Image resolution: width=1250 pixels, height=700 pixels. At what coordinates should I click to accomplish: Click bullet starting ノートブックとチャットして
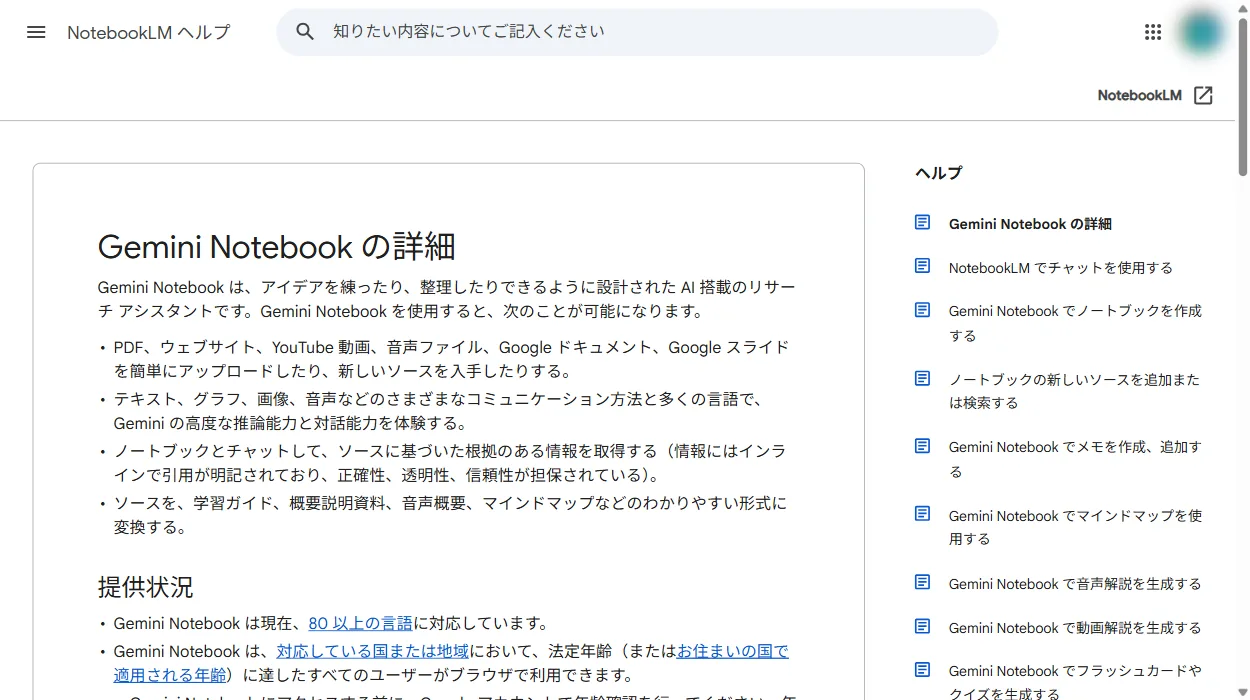coord(450,463)
